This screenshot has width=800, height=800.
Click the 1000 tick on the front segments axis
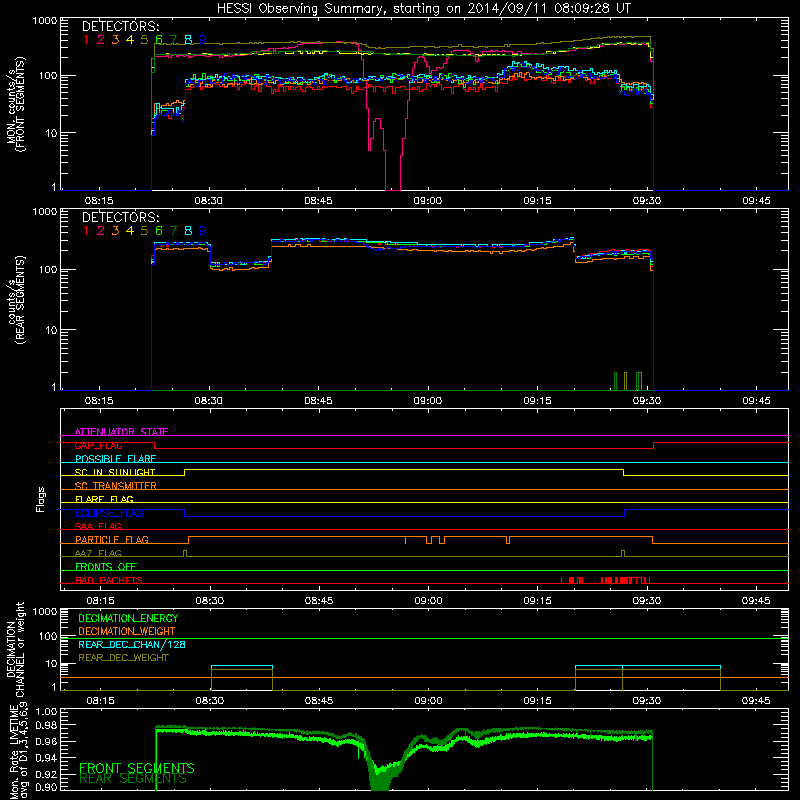click(45, 21)
